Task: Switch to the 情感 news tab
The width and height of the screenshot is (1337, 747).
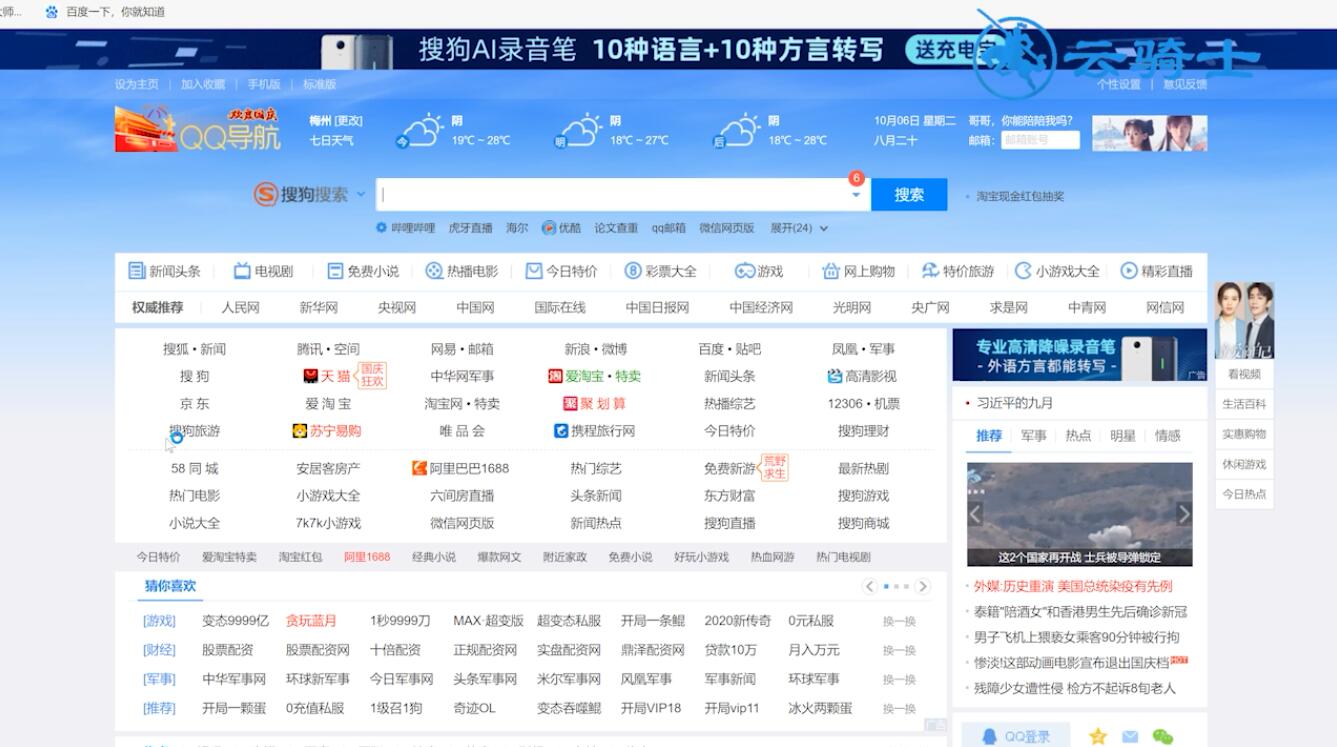Action: point(1168,436)
